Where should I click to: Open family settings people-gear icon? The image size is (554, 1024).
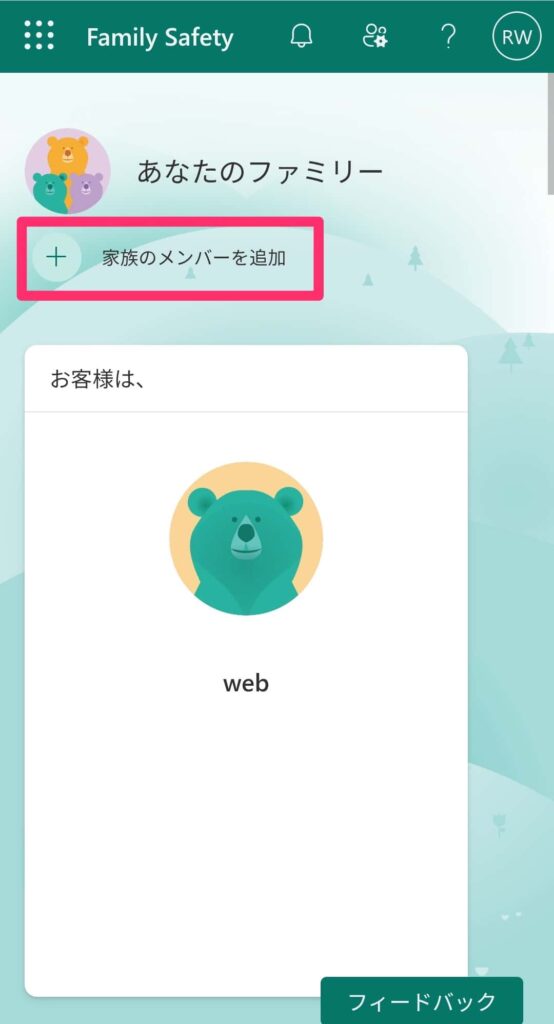tap(375, 36)
